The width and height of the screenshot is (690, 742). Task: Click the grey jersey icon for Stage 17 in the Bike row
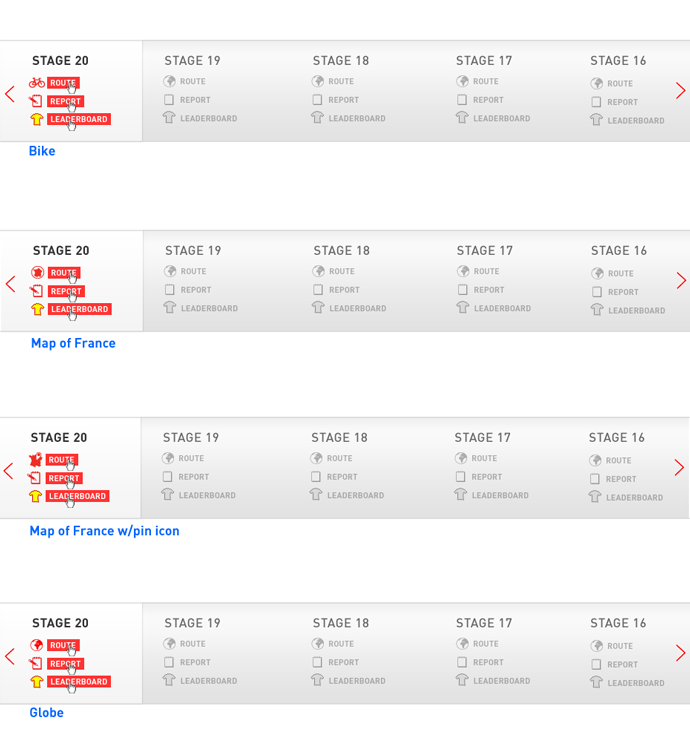[x=462, y=117]
